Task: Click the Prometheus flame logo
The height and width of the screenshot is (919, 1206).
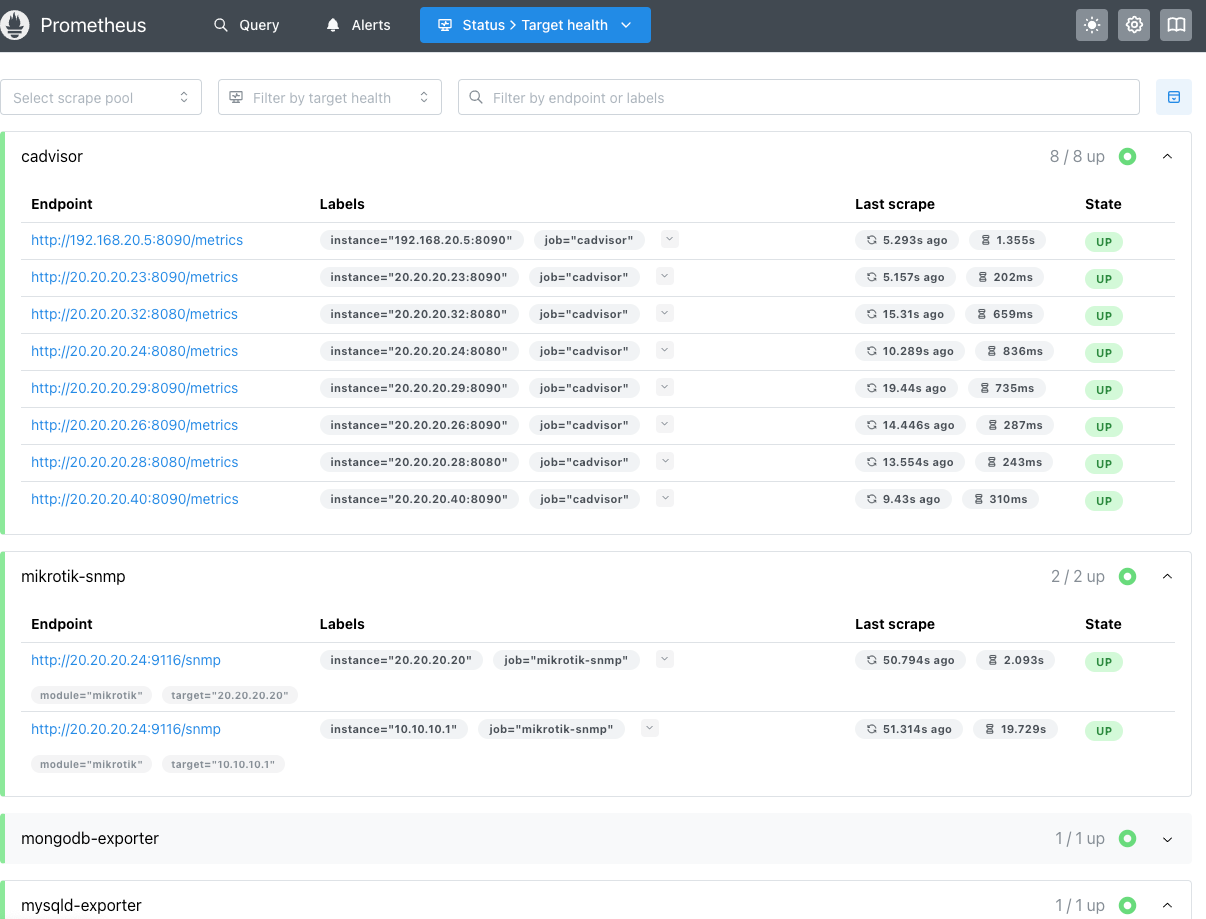Action: (x=15, y=25)
